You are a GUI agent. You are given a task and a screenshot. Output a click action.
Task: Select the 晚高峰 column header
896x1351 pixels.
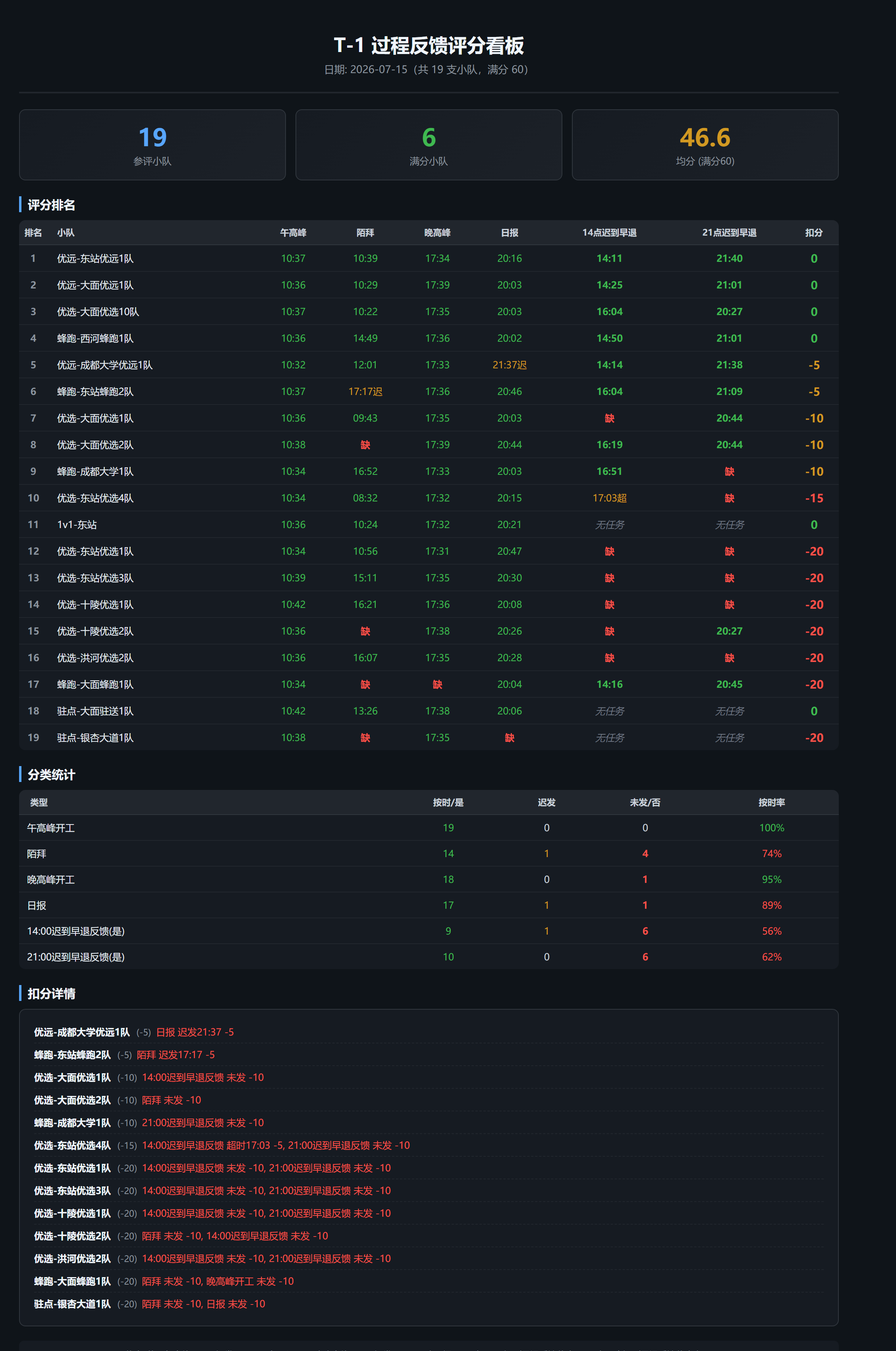pos(437,233)
